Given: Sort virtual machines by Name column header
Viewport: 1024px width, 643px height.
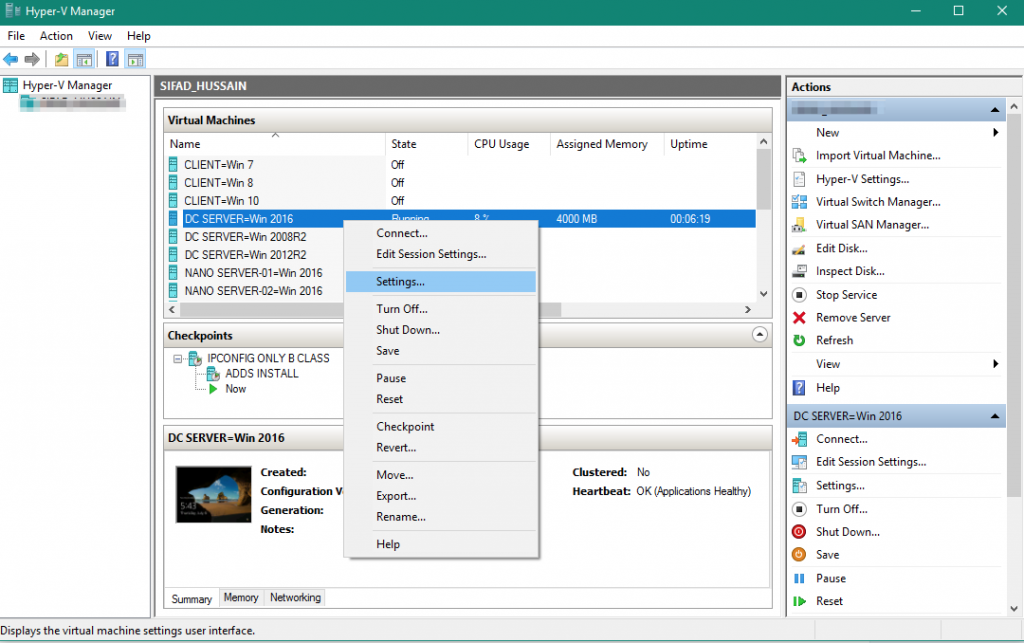Looking at the screenshot, I should coord(275,144).
